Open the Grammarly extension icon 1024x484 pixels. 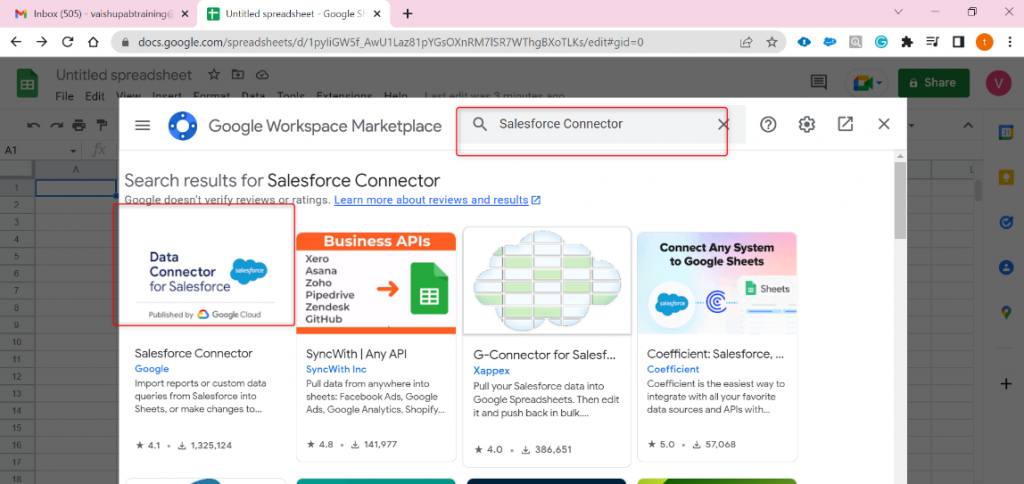[881, 42]
